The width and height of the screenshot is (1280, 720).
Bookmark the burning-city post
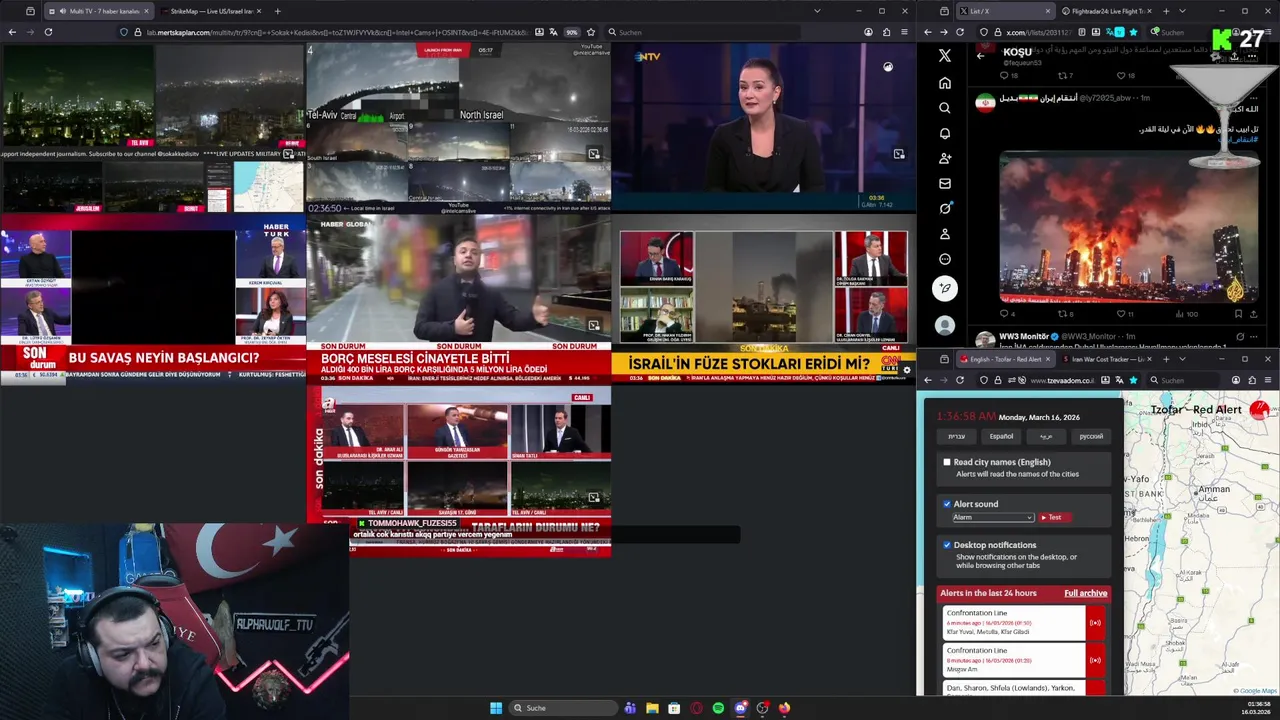pos(1240,314)
